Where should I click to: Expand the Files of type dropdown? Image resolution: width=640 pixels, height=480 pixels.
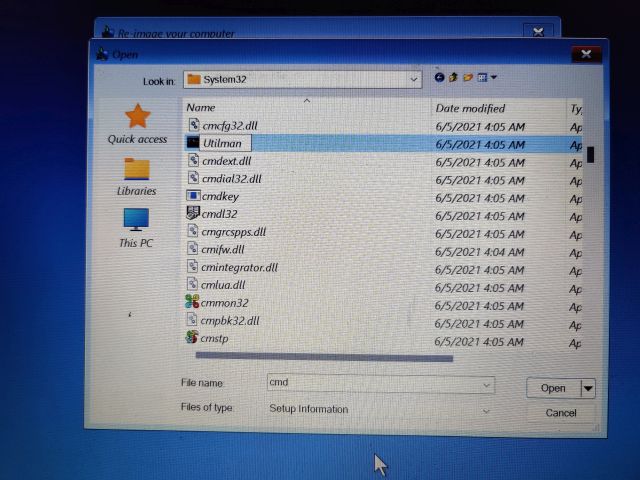486,411
